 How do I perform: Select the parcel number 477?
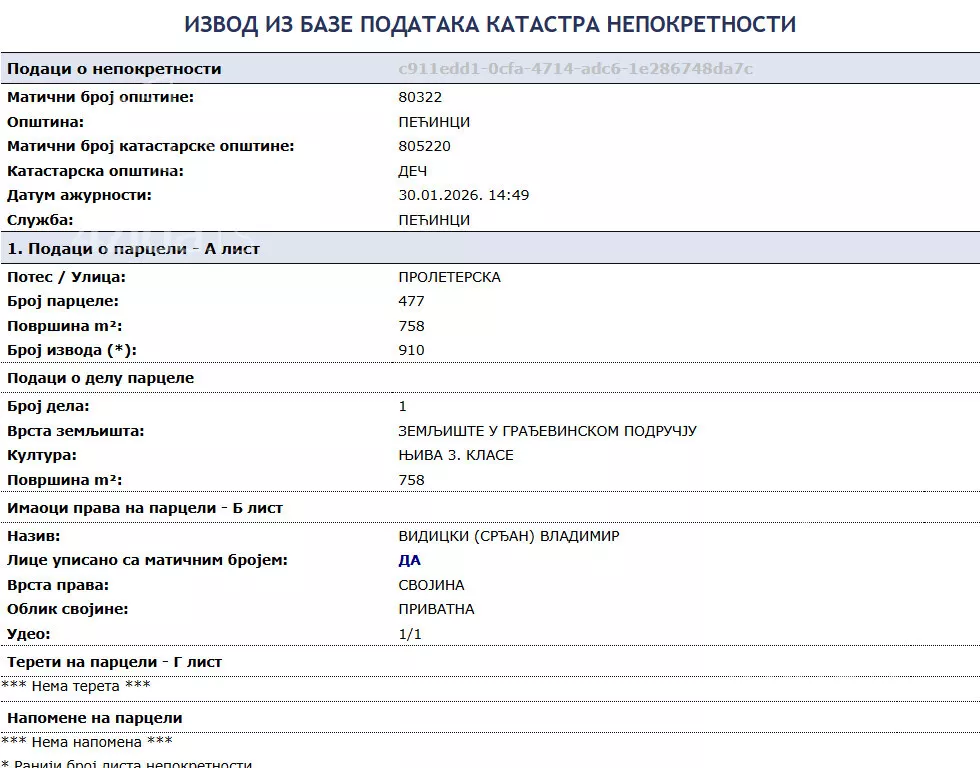tap(406, 301)
